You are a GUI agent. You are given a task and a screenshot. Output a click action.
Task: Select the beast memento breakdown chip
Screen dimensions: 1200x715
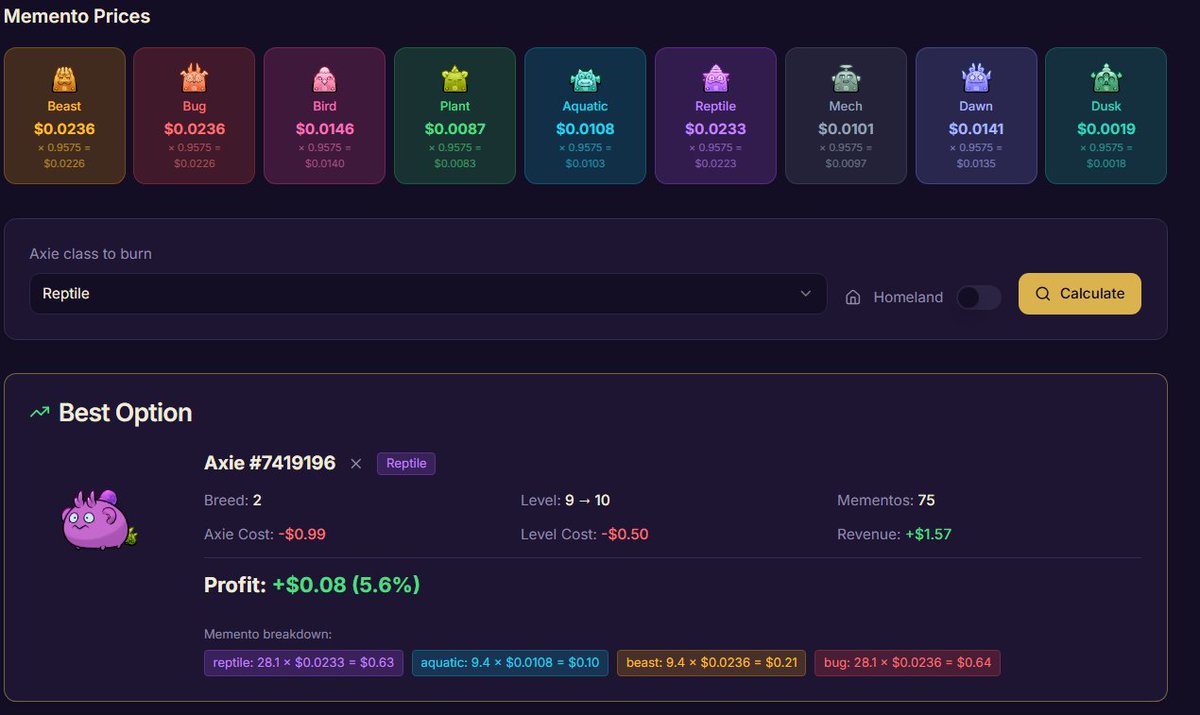coord(711,663)
